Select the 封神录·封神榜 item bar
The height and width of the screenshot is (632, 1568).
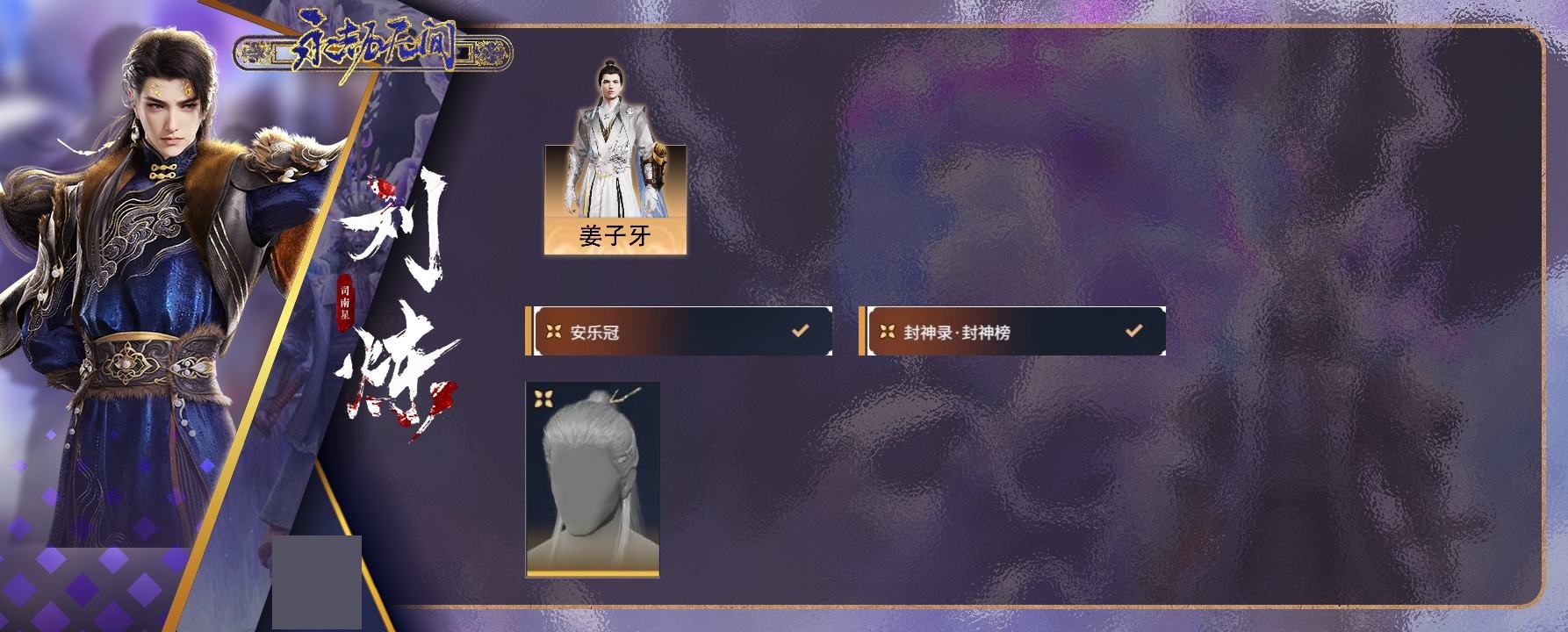1012,331
